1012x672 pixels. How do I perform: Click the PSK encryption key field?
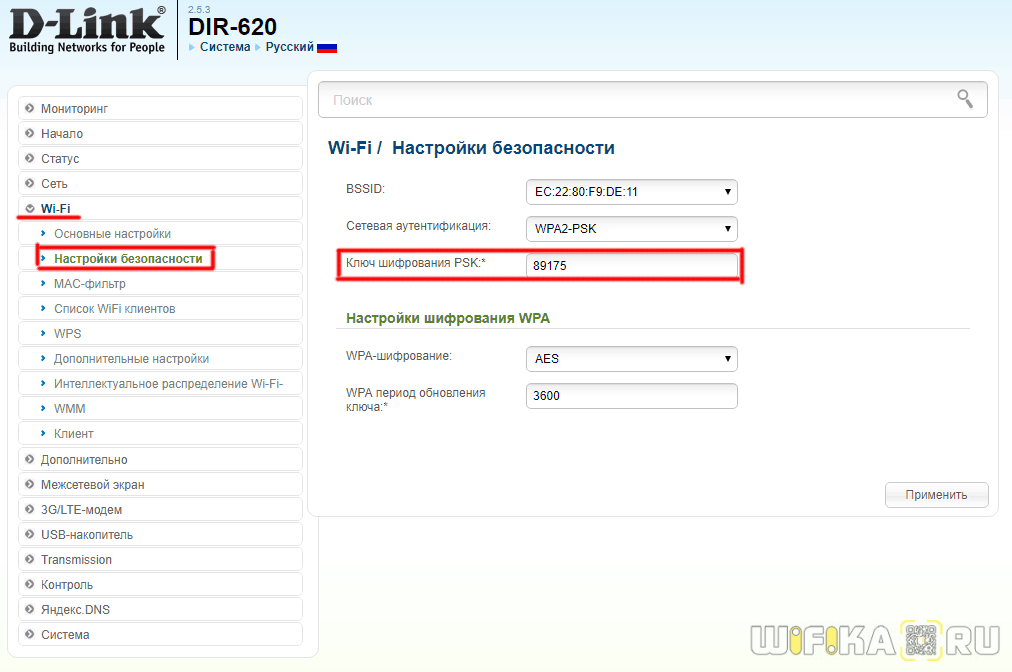(x=631, y=266)
